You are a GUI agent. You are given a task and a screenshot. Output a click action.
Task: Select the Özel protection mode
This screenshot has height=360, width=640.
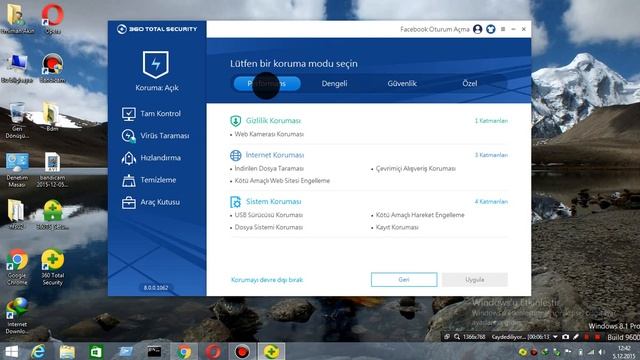[470, 84]
